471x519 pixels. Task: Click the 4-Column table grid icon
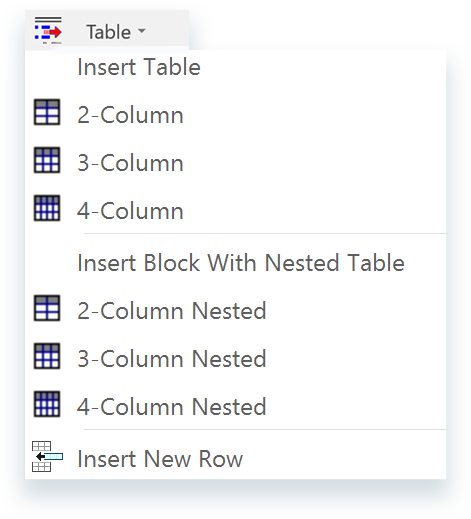pos(47,208)
